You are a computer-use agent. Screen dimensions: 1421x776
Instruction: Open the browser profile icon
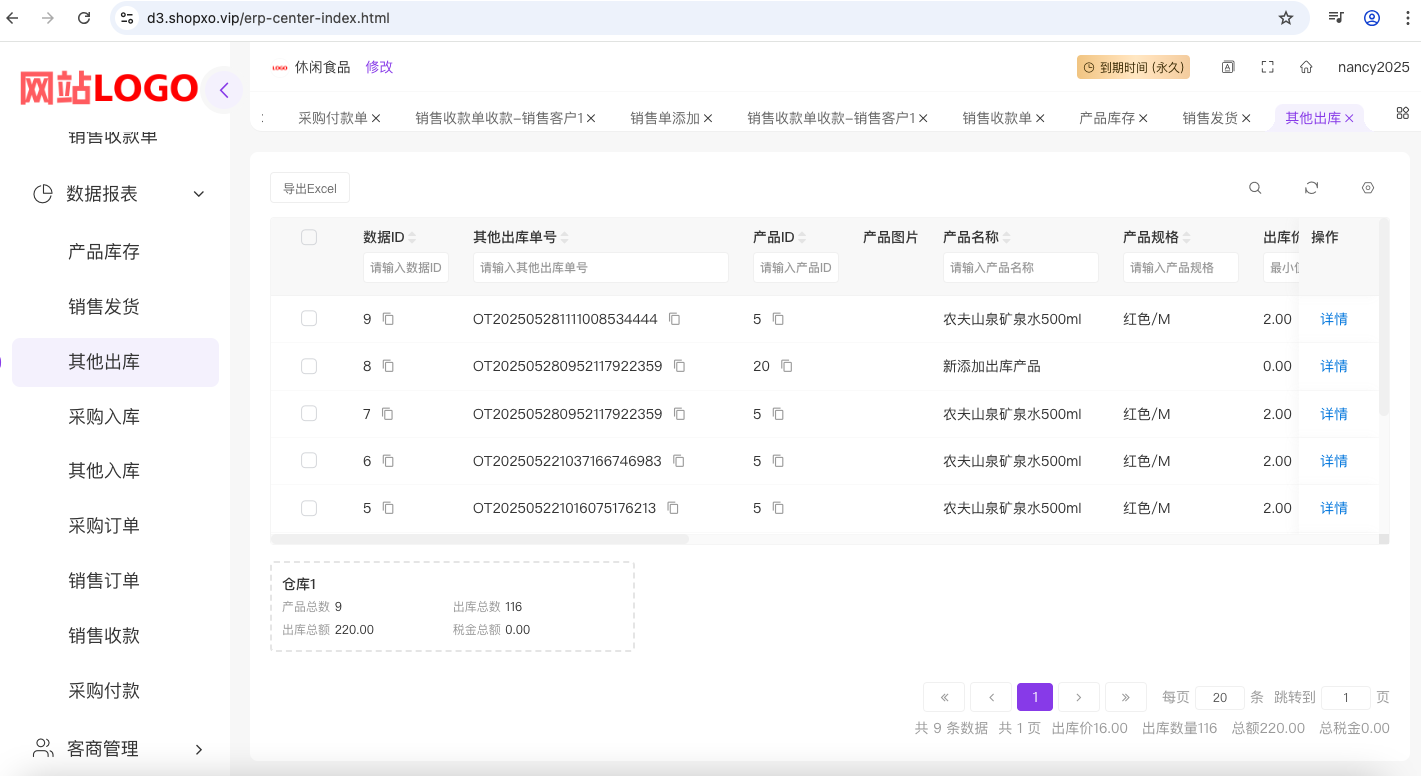[1372, 18]
